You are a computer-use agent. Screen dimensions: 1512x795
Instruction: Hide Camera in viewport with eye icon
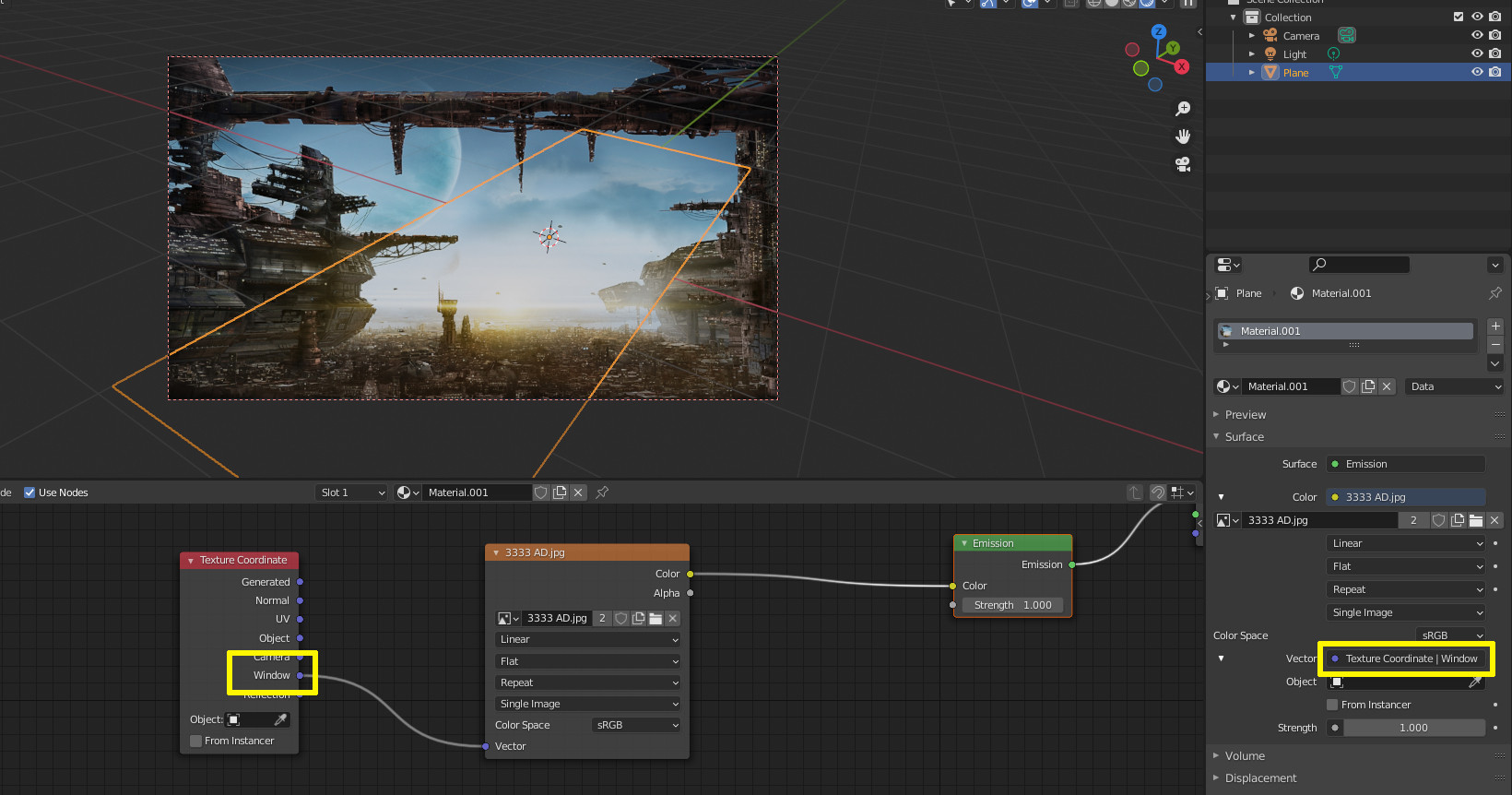1477,35
